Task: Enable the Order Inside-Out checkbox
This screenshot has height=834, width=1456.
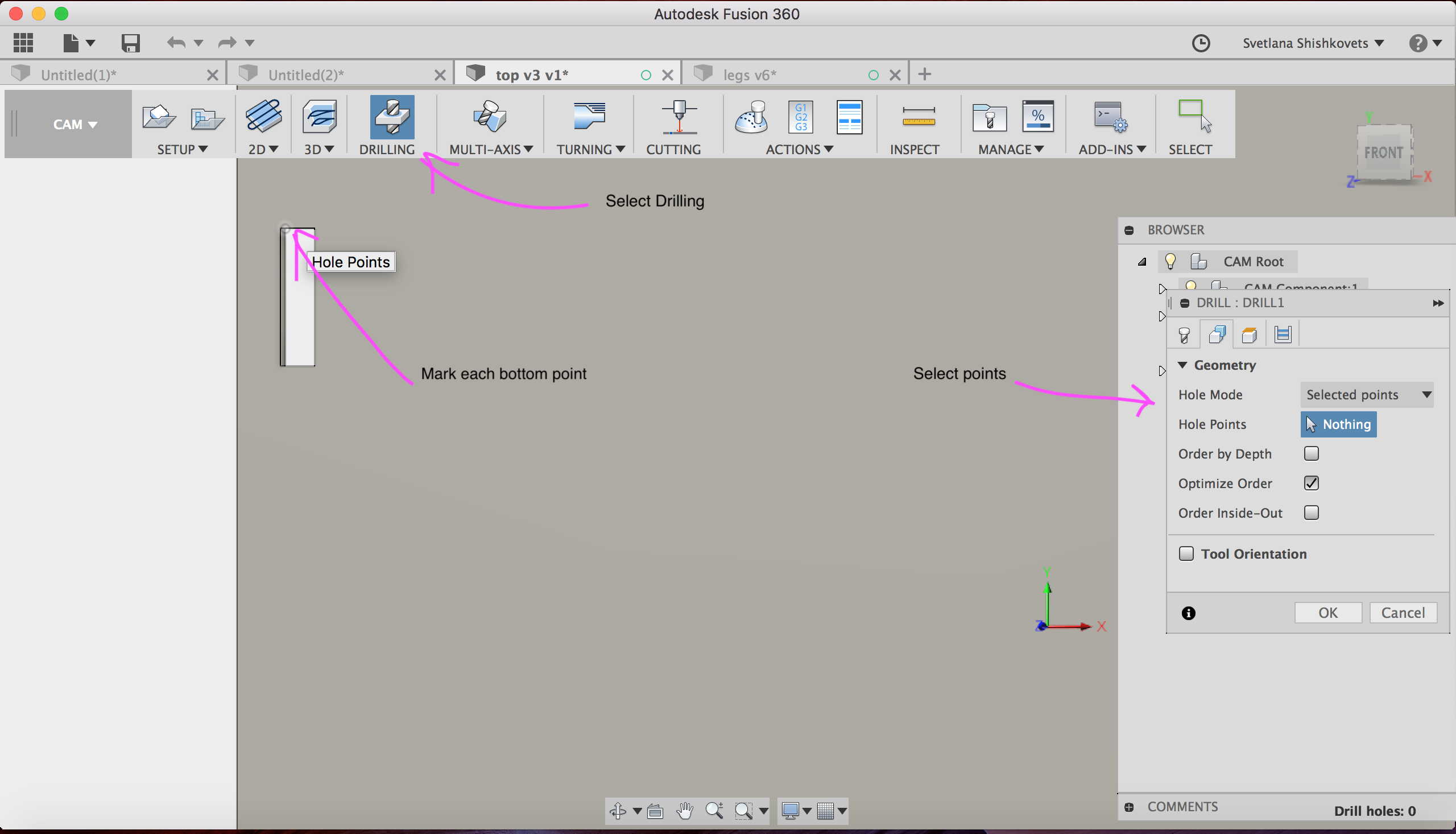Action: tap(1311, 513)
